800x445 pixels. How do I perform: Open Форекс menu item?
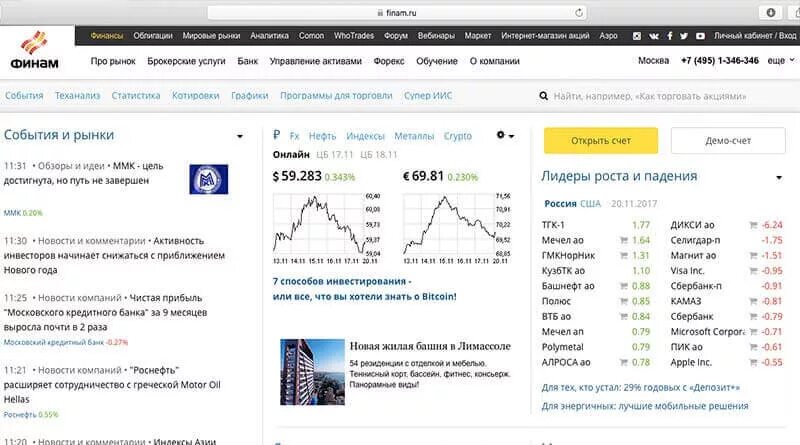[389, 61]
